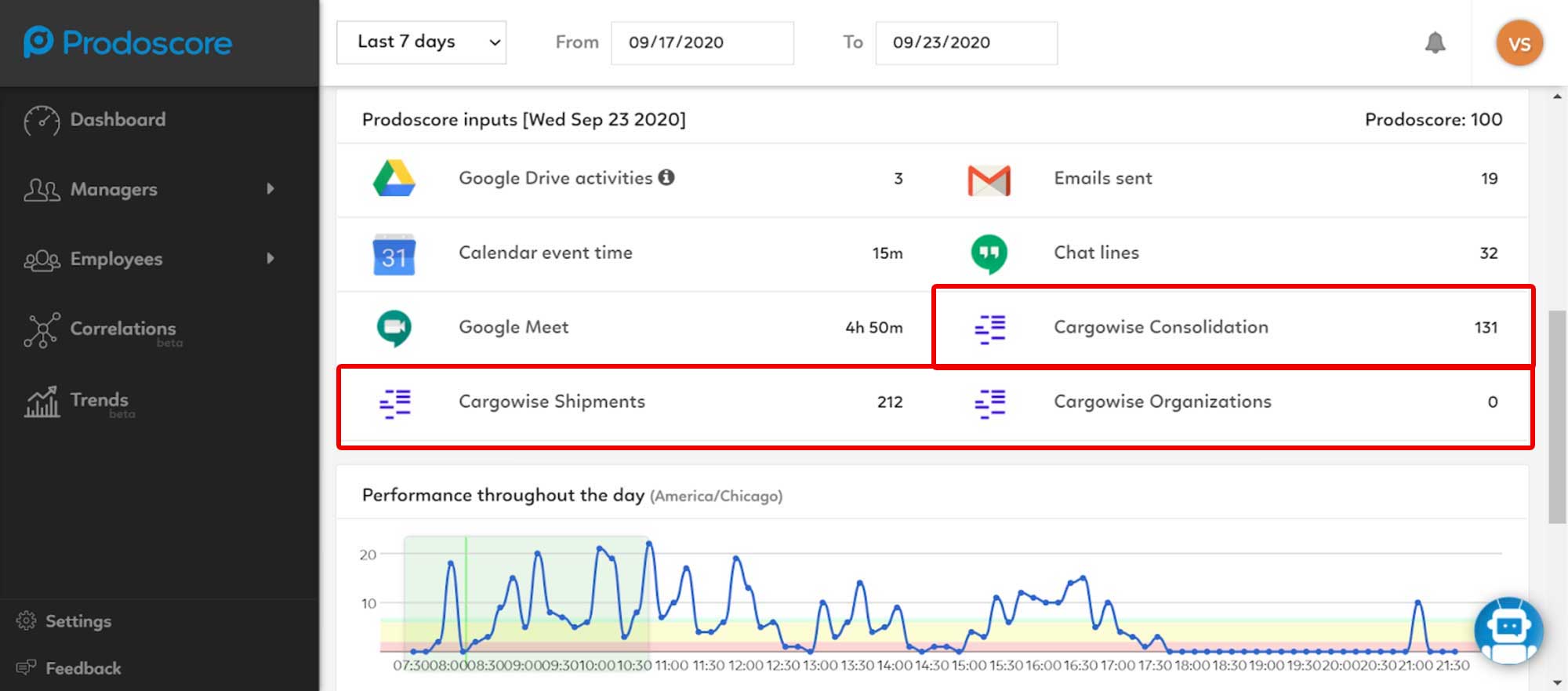Open the Feedback link
The height and width of the screenshot is (691, 1568).
83,668
